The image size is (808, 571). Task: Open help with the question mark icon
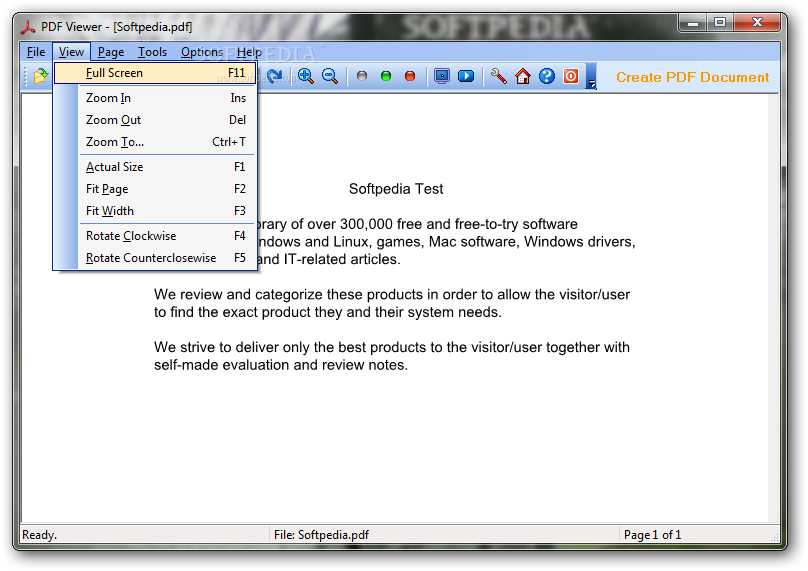click(x=547, y=76)
